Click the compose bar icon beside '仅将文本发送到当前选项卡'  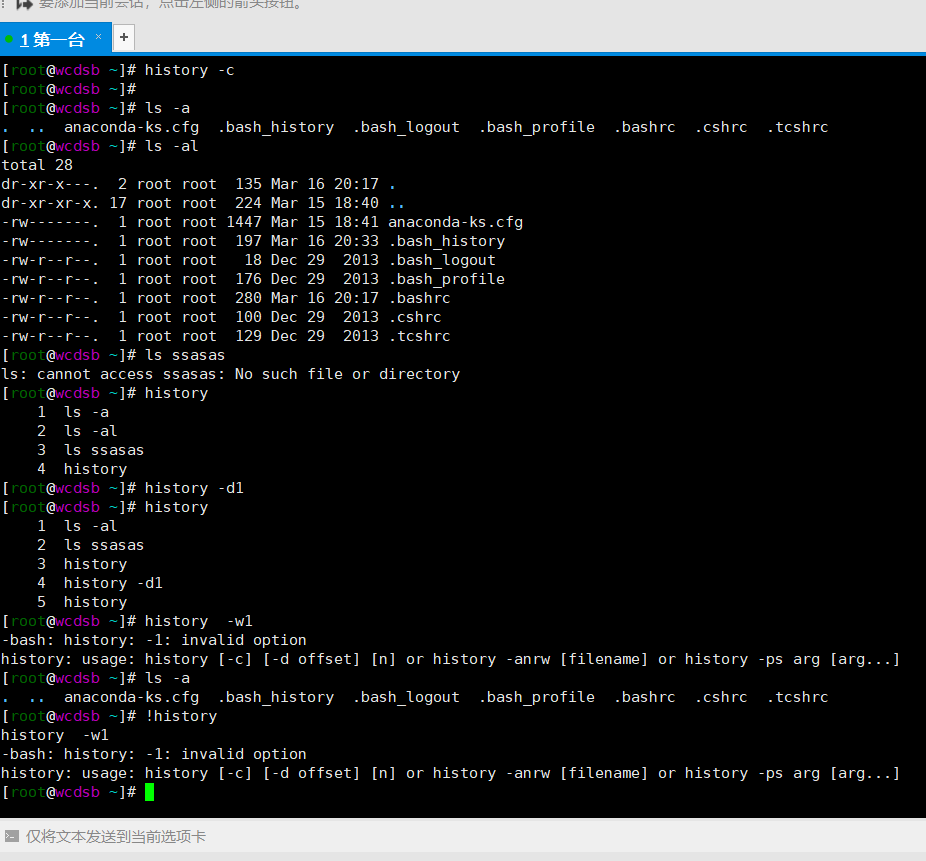tap(11, 836)
